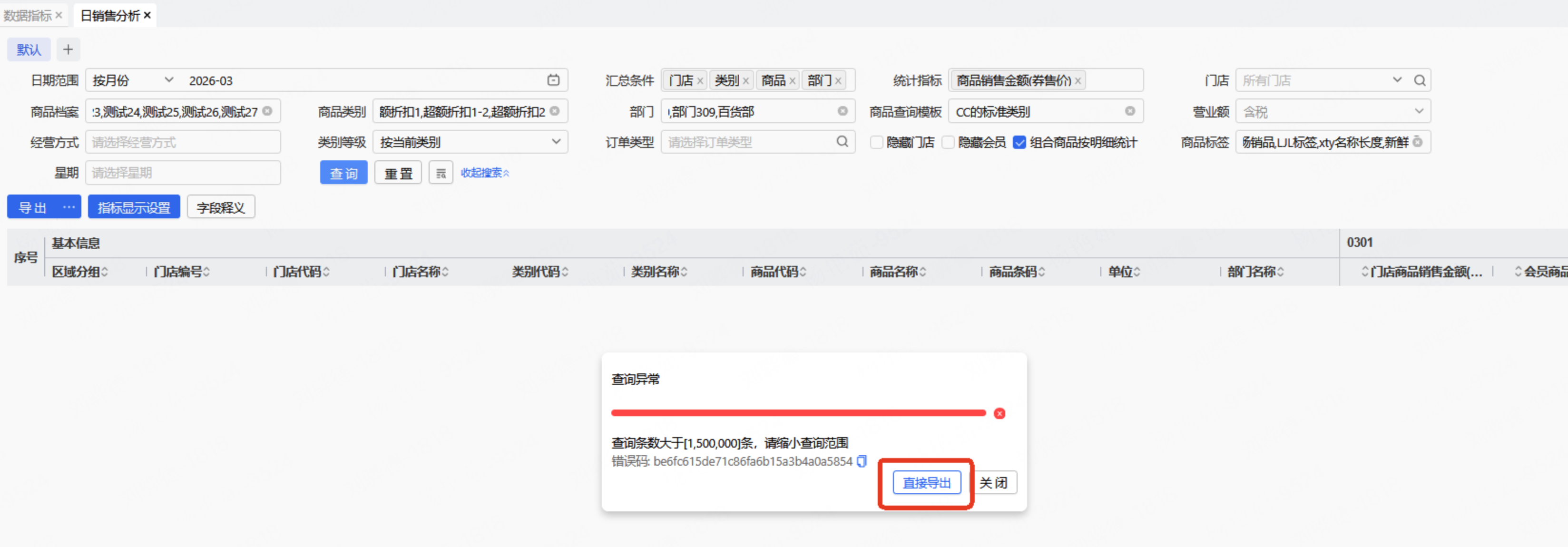Image resolution: width=1568 pixels, height=547 pixels.
Task: Clear the 商品档案 field via clear icon
Action: click(x=267, y=111)
